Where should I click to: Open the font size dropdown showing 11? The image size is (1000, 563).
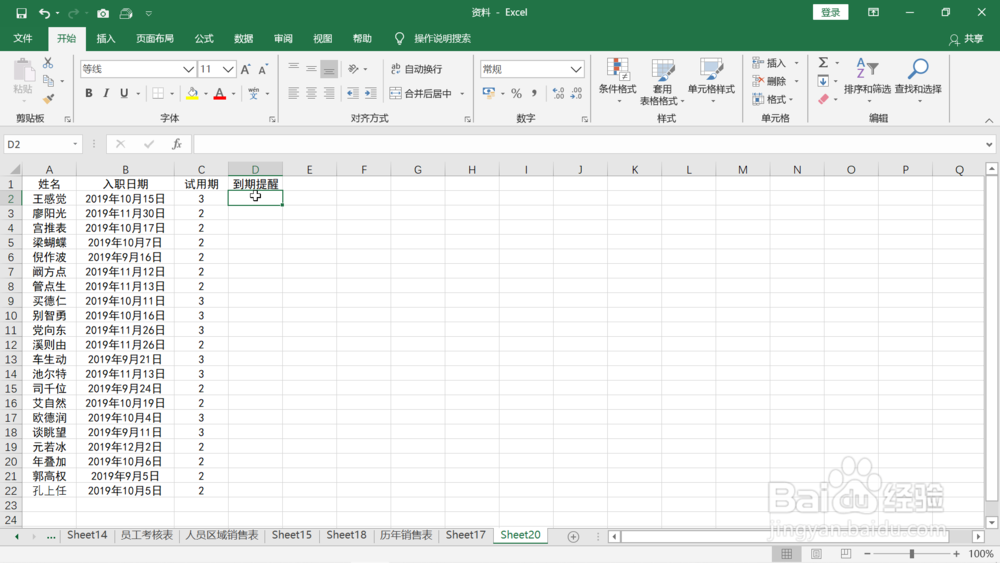[x=228, y=69]
